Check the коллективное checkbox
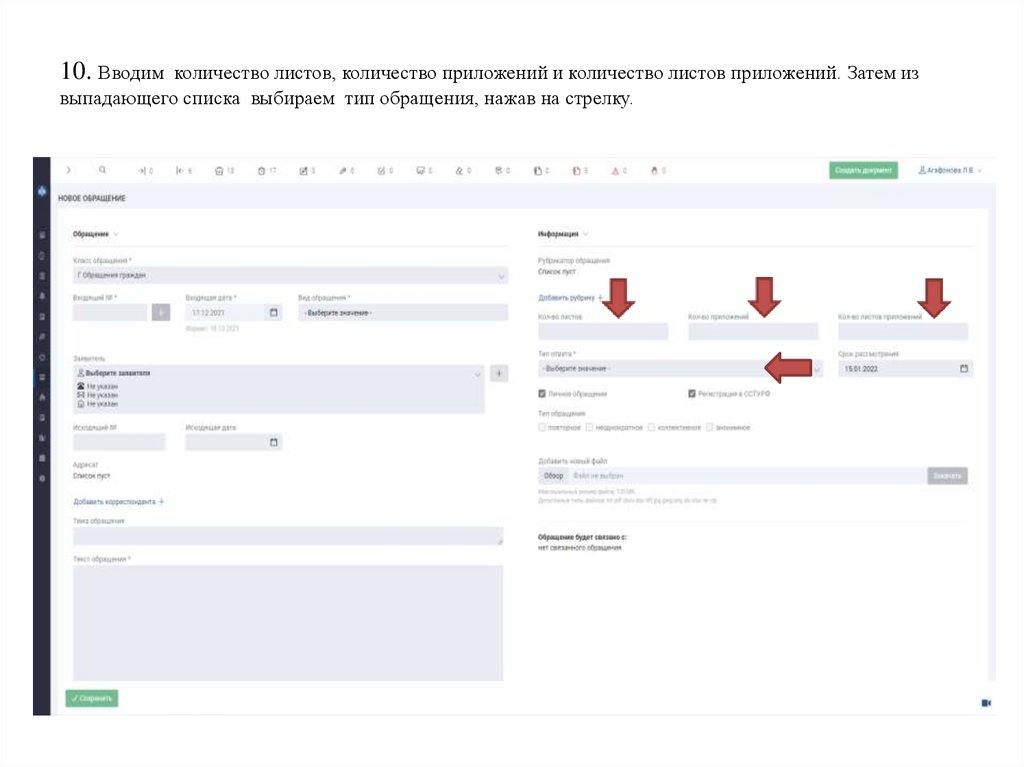This screenshot has height=767, width=1024. 651,428
